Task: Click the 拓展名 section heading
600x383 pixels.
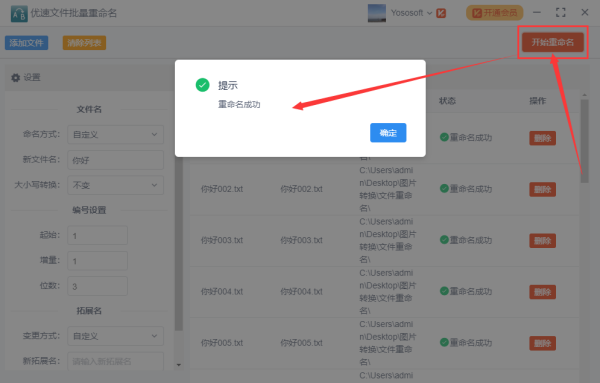Action: [89, 311]
